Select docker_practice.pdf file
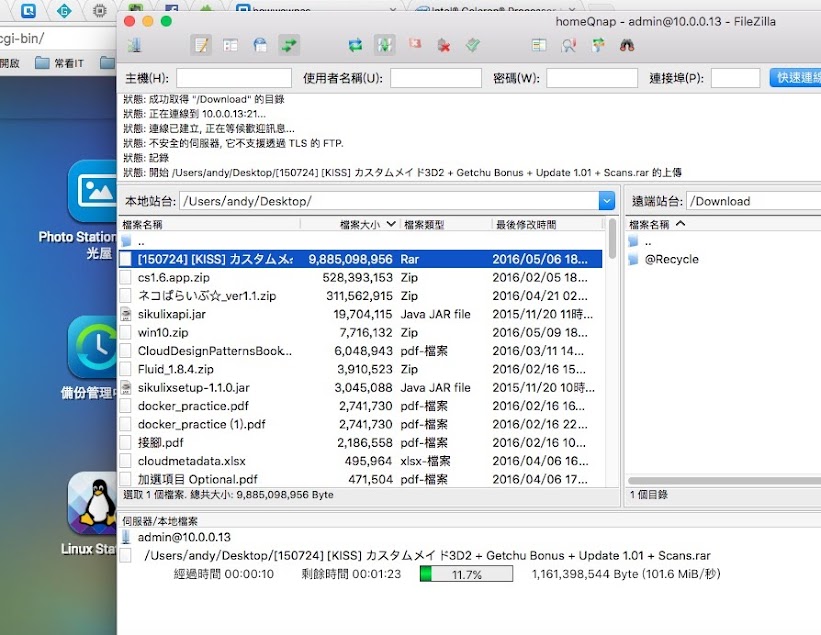821x635 pixels. 361,406
